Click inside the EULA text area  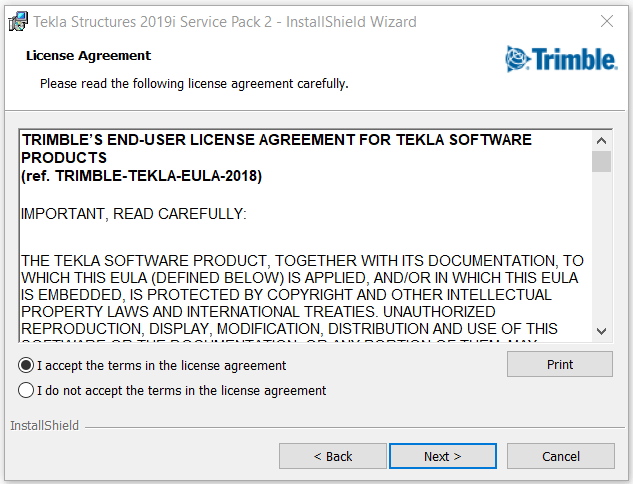pos(306,236)
